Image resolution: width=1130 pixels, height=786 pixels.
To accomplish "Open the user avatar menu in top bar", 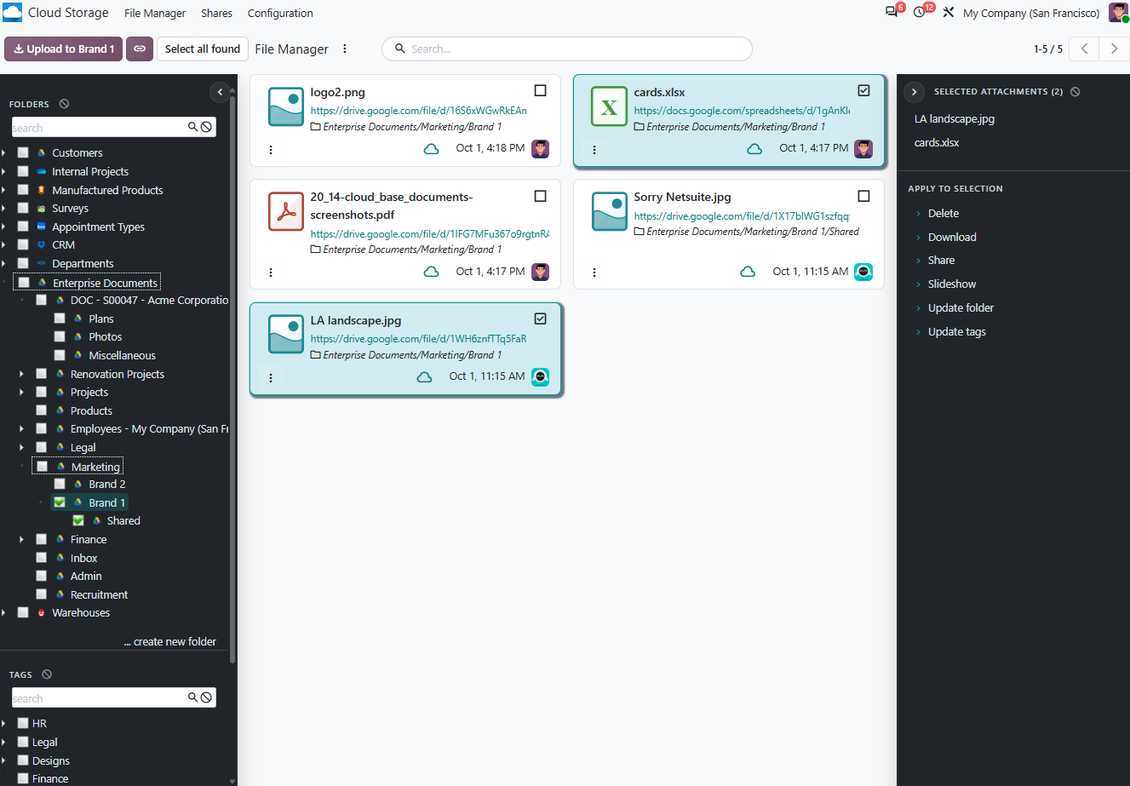I will pos(1118,12).
